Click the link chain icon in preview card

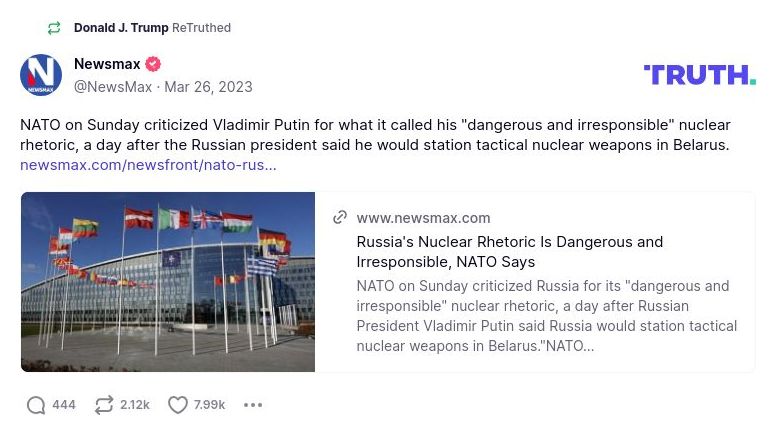point(340,218)
